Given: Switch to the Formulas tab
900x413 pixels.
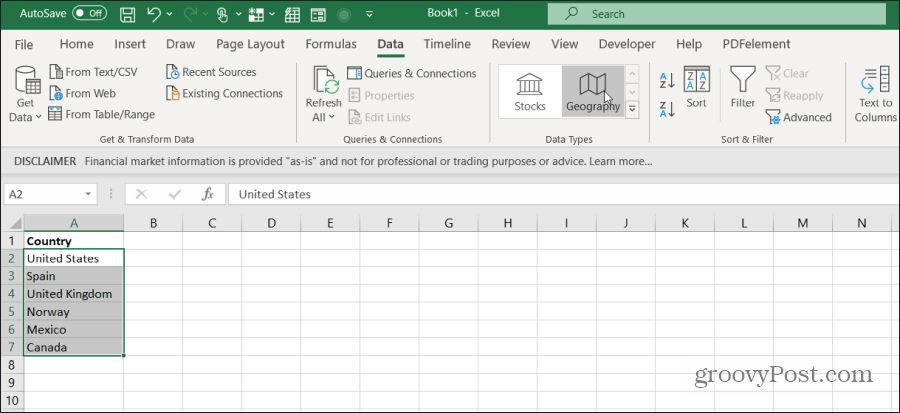Looking at the screenshot, I should pyautogui.click(x=330, y=44).
